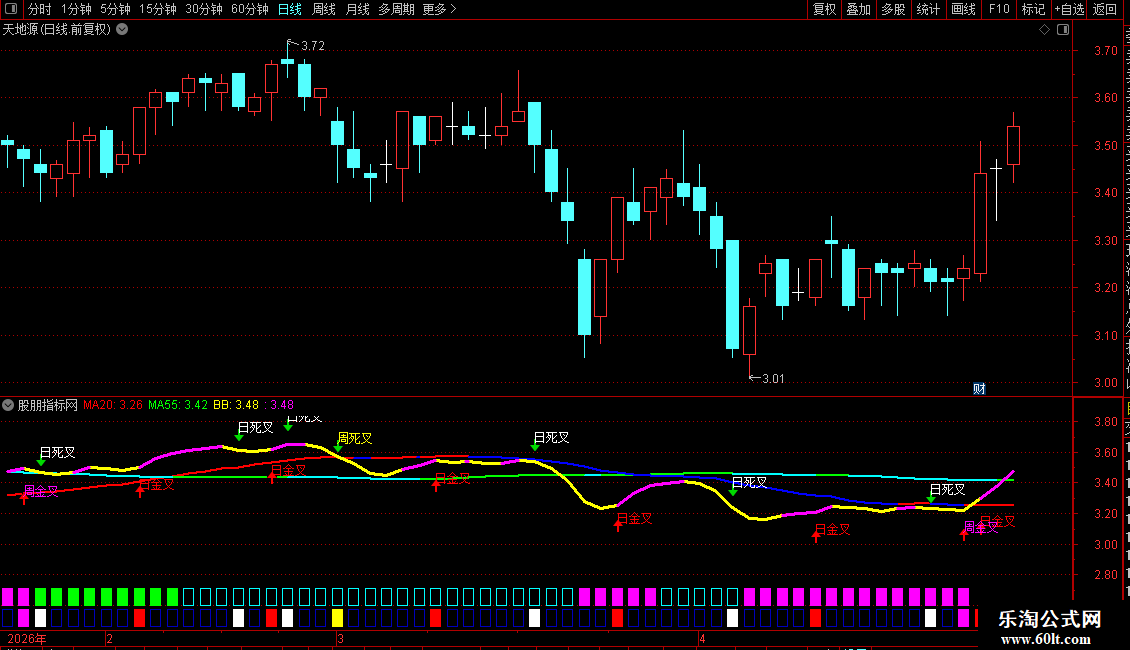Screen dimensions: 1130x650
Task: Click the MA20: 3.26 indicator value
Action: (113, 405)
